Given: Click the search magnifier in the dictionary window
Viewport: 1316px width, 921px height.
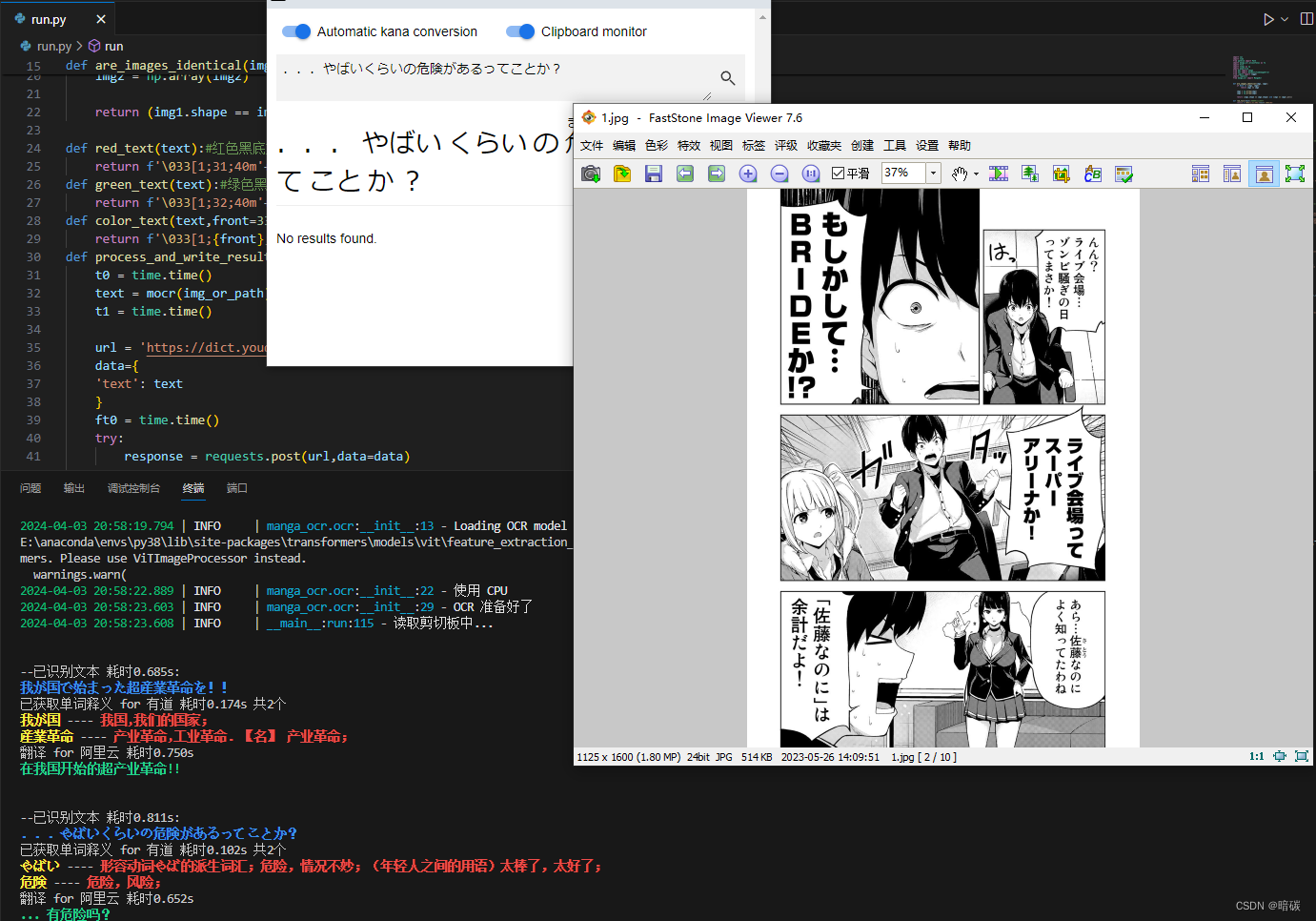Looking at the screenshot, I should [x=728, y=77].
